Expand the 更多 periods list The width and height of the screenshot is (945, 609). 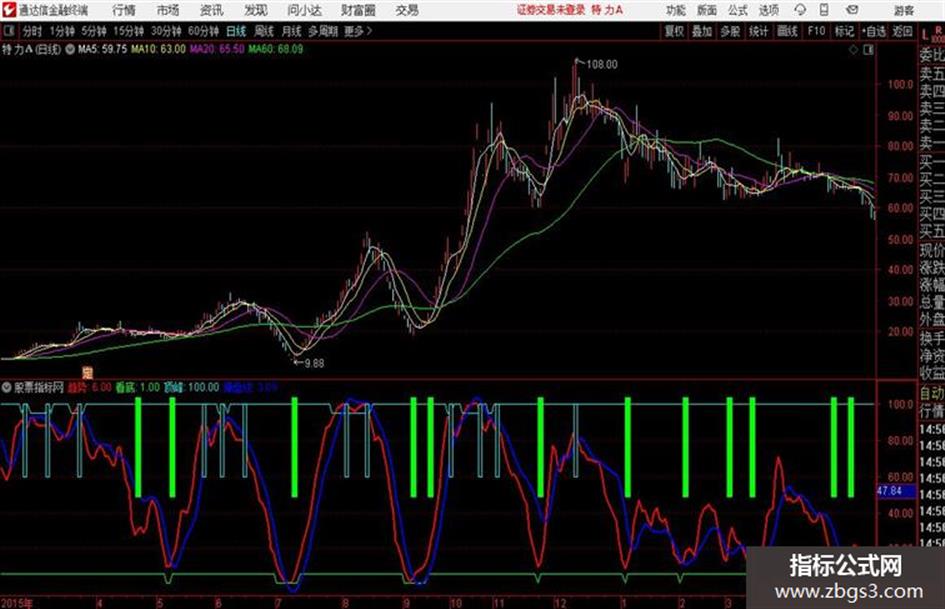pos(357,31)
